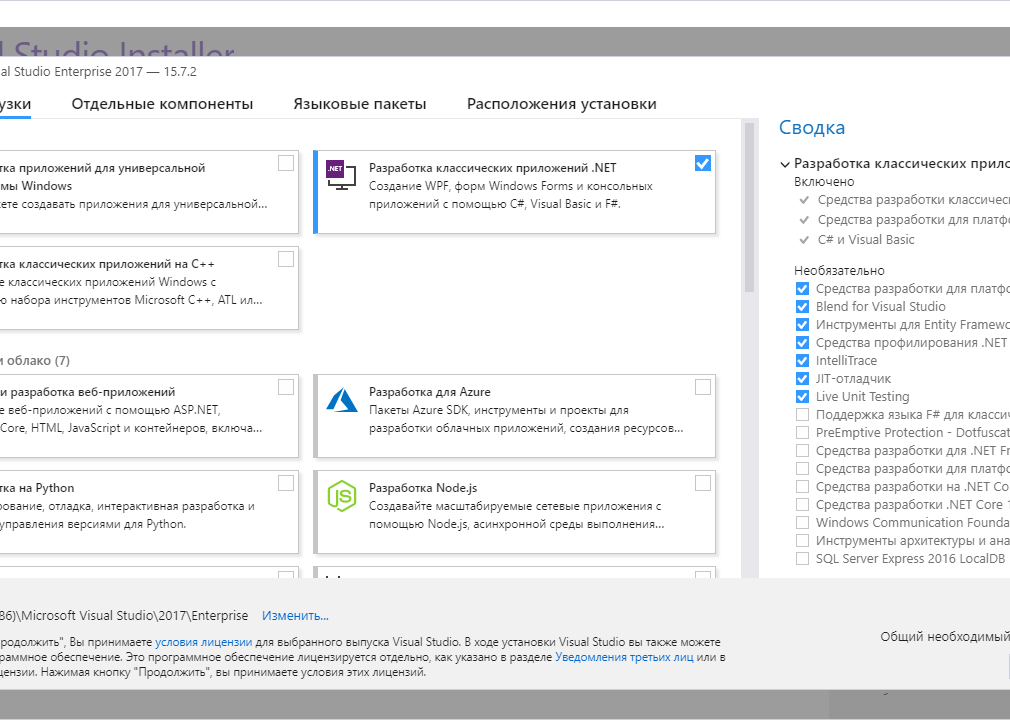The width and height of the screenshot is (1010, 720).
Task: Check the C++ desktop development workload checkbox
Action: click(x=286, y=259)
